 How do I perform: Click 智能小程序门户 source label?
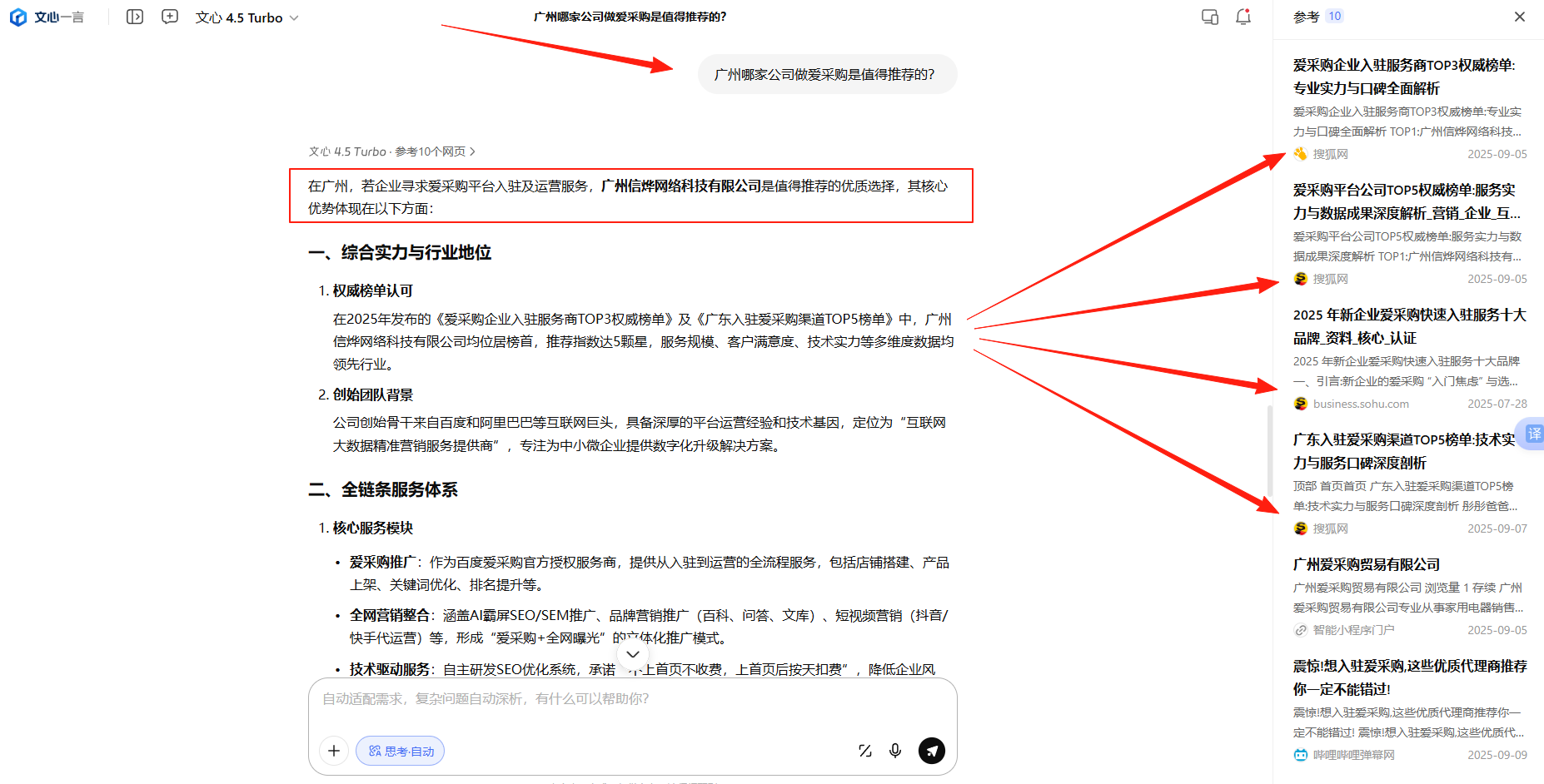click(1353, 630)
